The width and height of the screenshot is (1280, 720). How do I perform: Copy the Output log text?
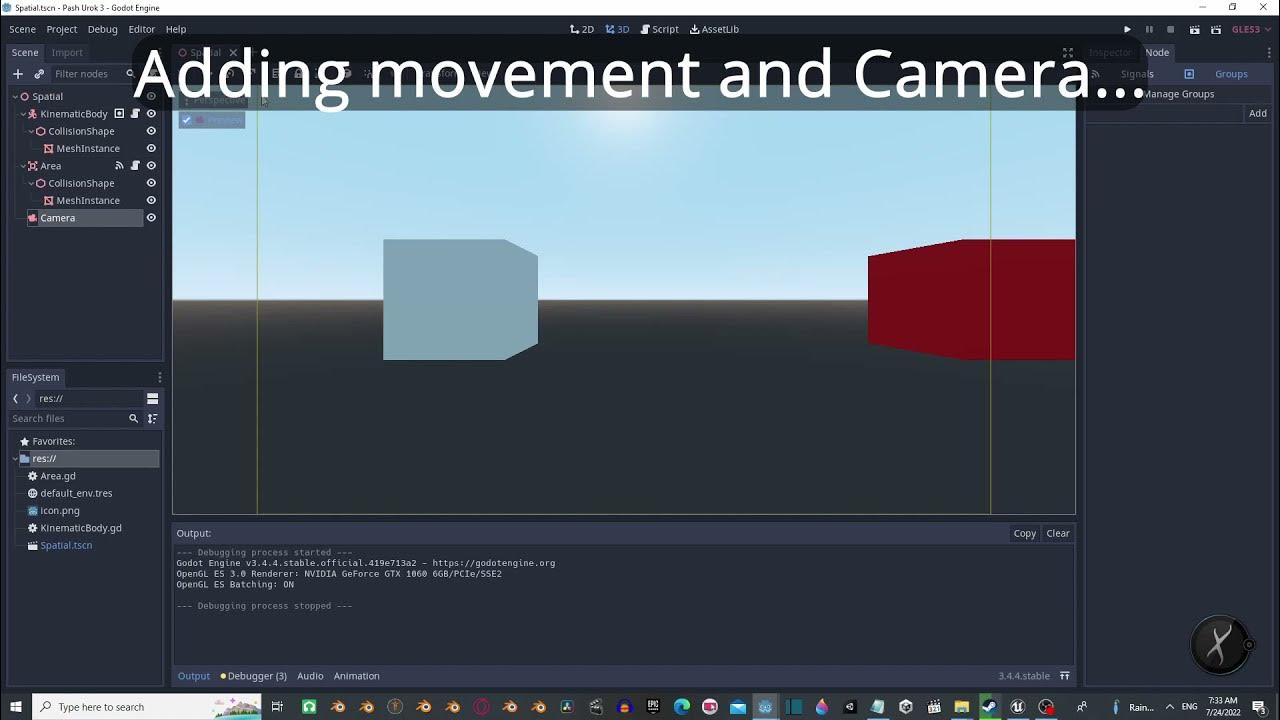(x=1025, y=534)
